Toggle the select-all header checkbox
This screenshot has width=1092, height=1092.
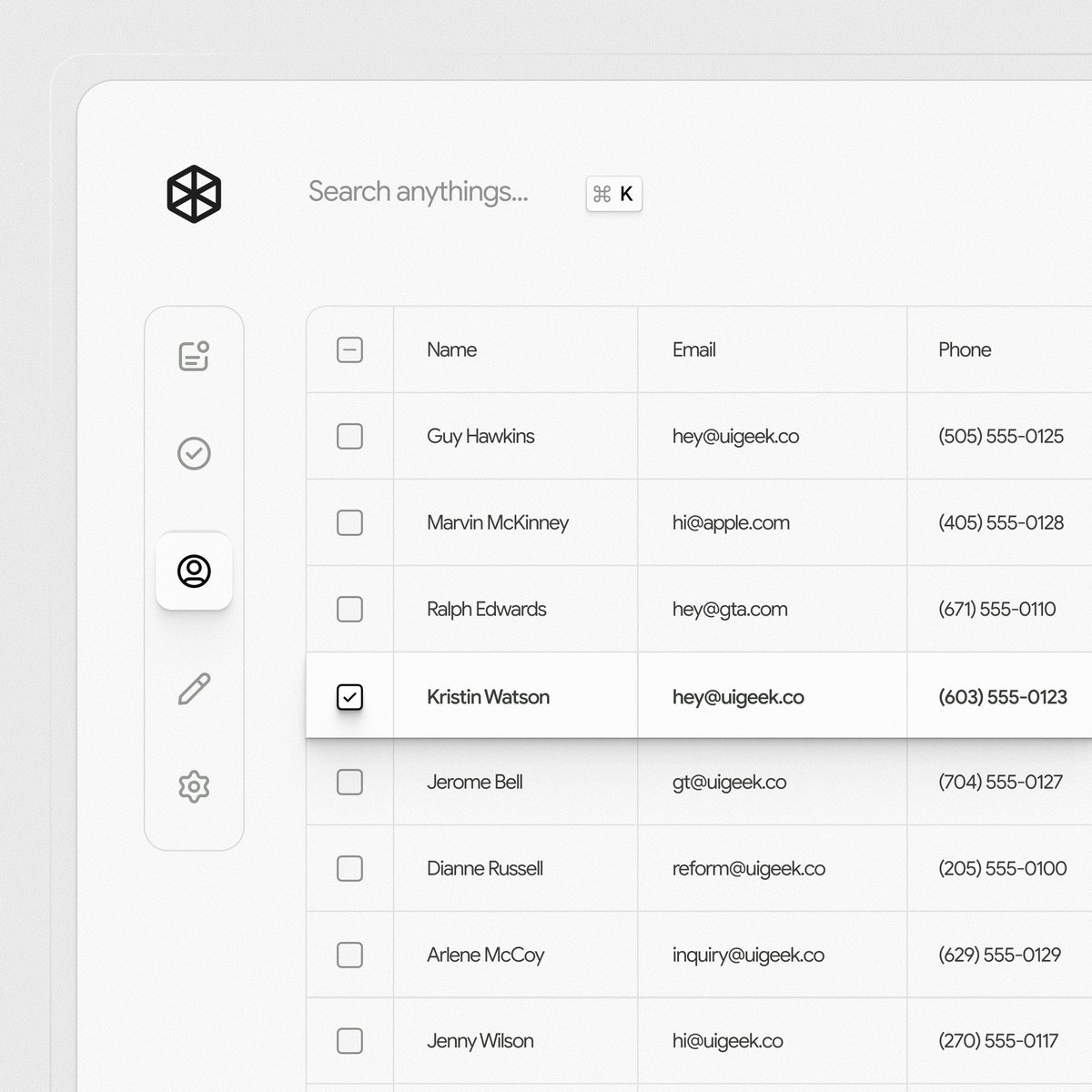pyautogui.click(x=349, y=349)
